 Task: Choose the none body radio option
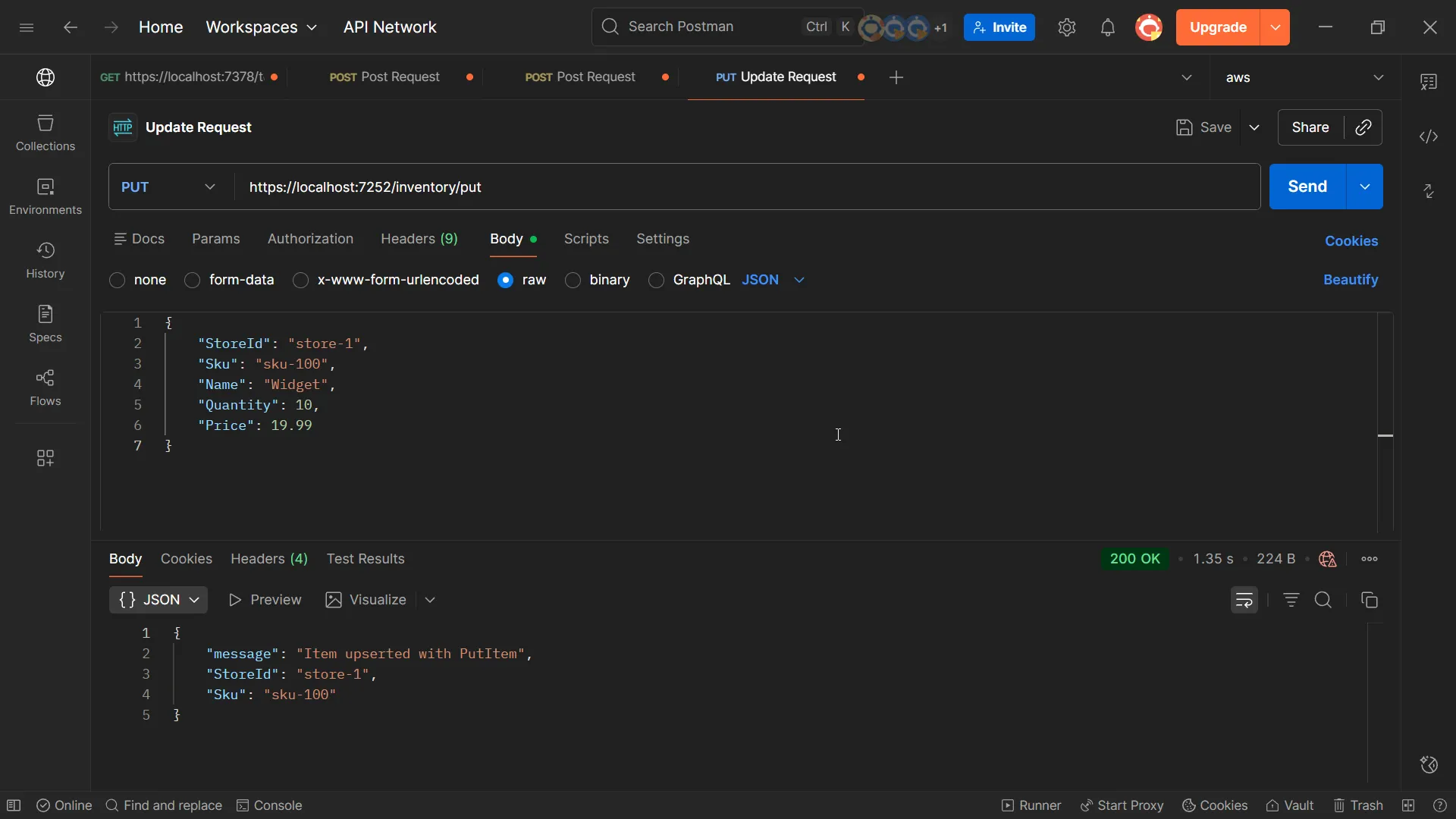pyautogui.click(x=118, y=281)
